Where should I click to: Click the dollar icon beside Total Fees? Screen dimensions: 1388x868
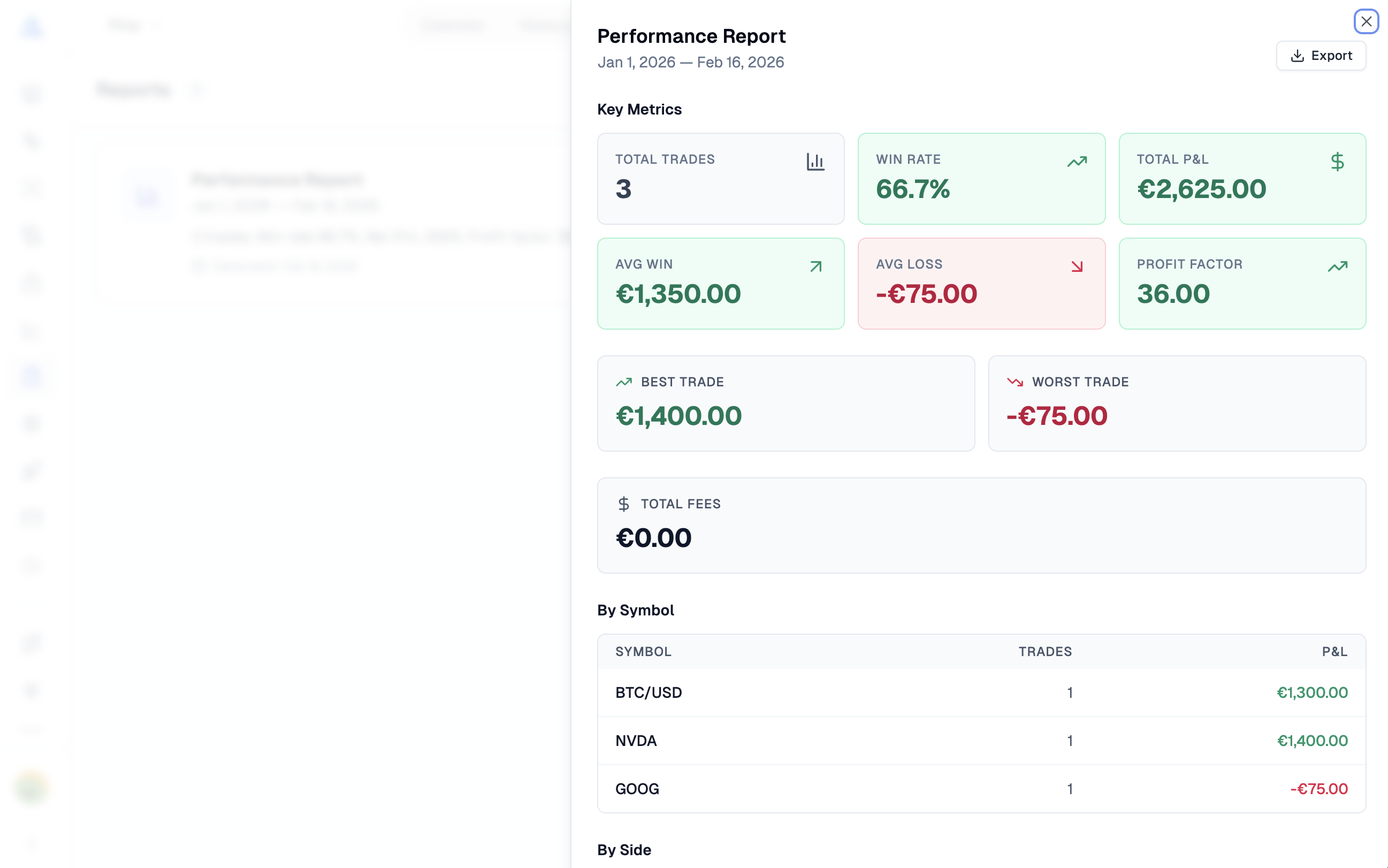pyautogui.click(x=624, y=504)
